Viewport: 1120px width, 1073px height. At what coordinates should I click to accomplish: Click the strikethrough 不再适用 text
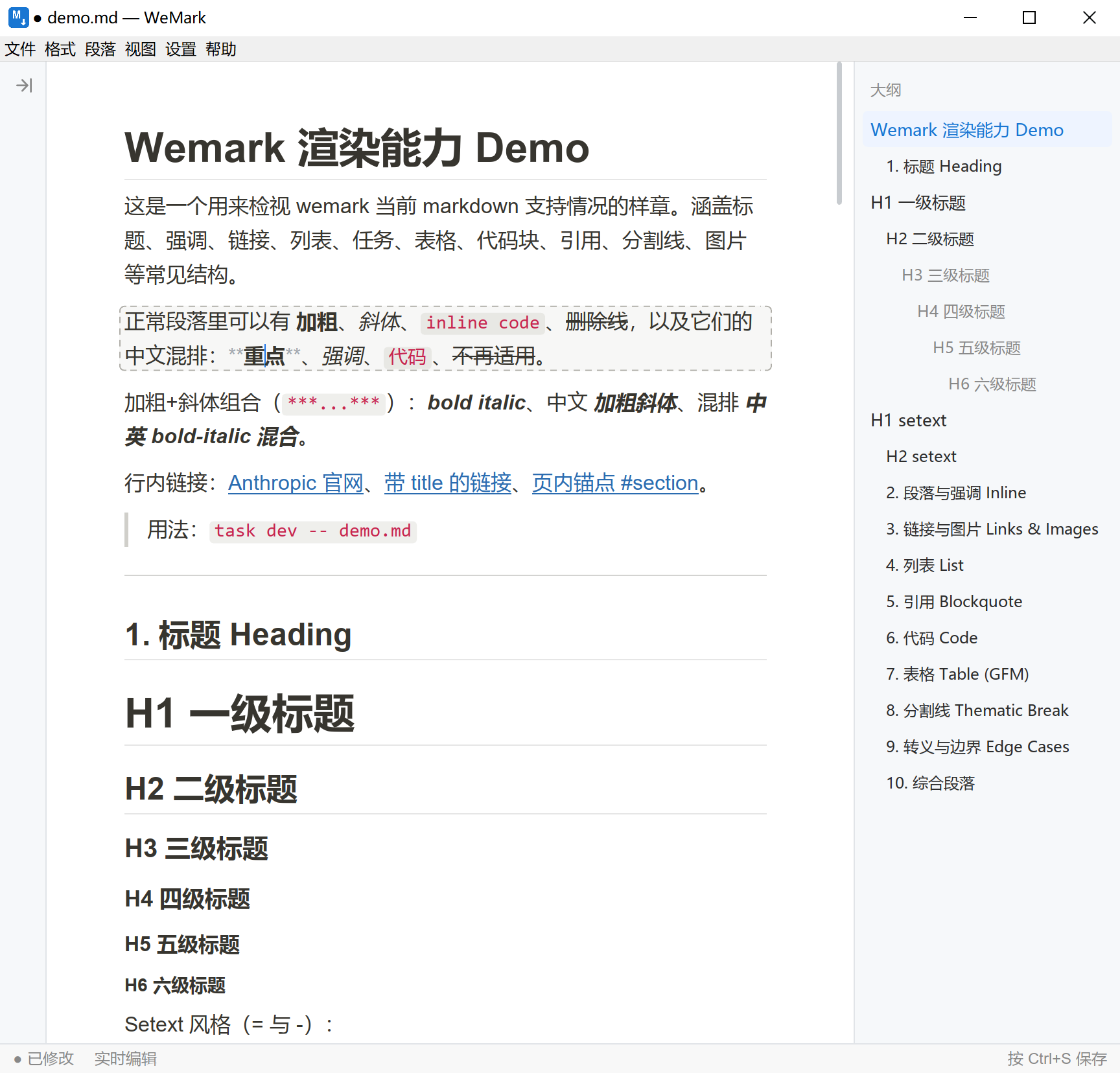[494, 356]
